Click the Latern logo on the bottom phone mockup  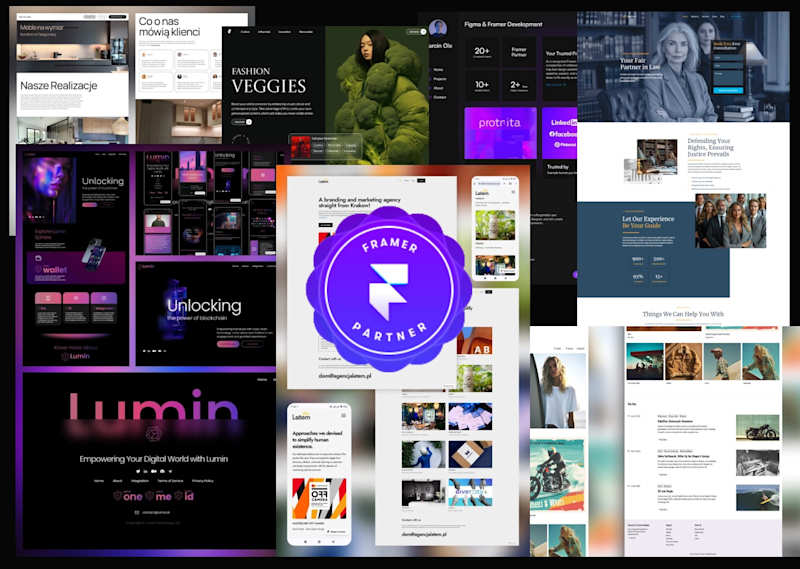point(301,416)
